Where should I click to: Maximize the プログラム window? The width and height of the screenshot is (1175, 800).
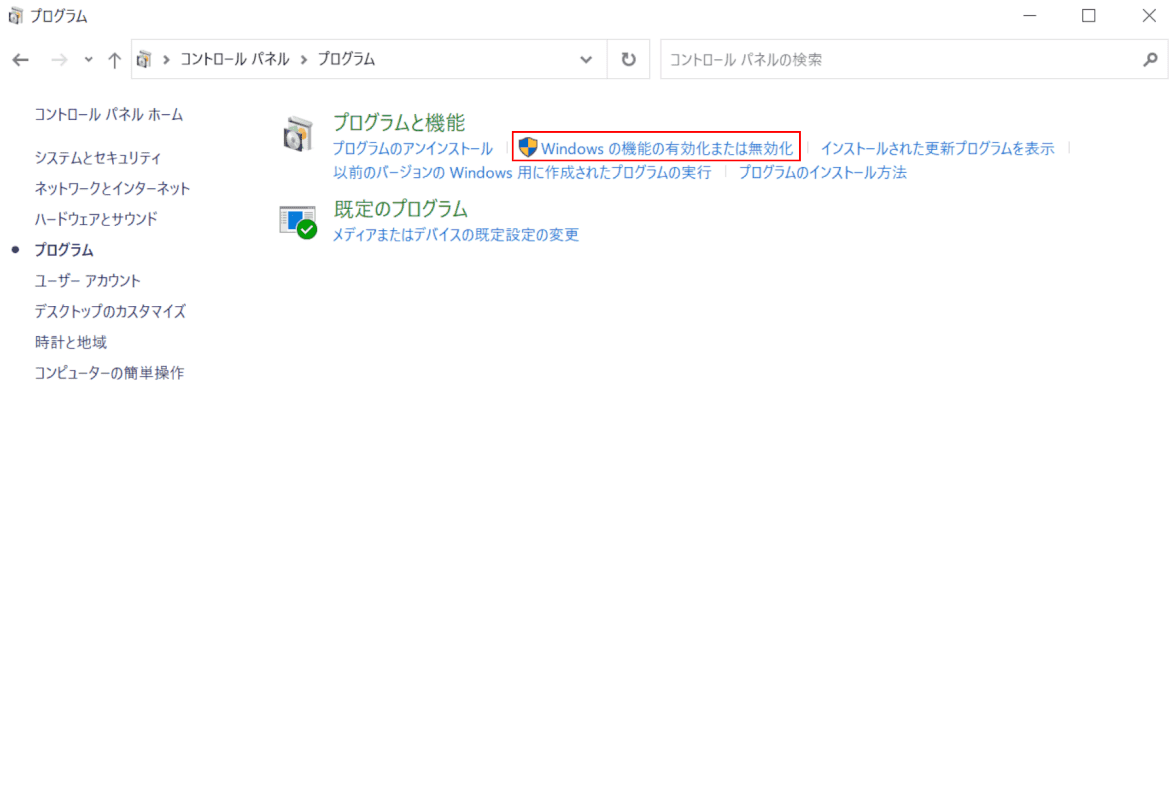(1089, 16)
